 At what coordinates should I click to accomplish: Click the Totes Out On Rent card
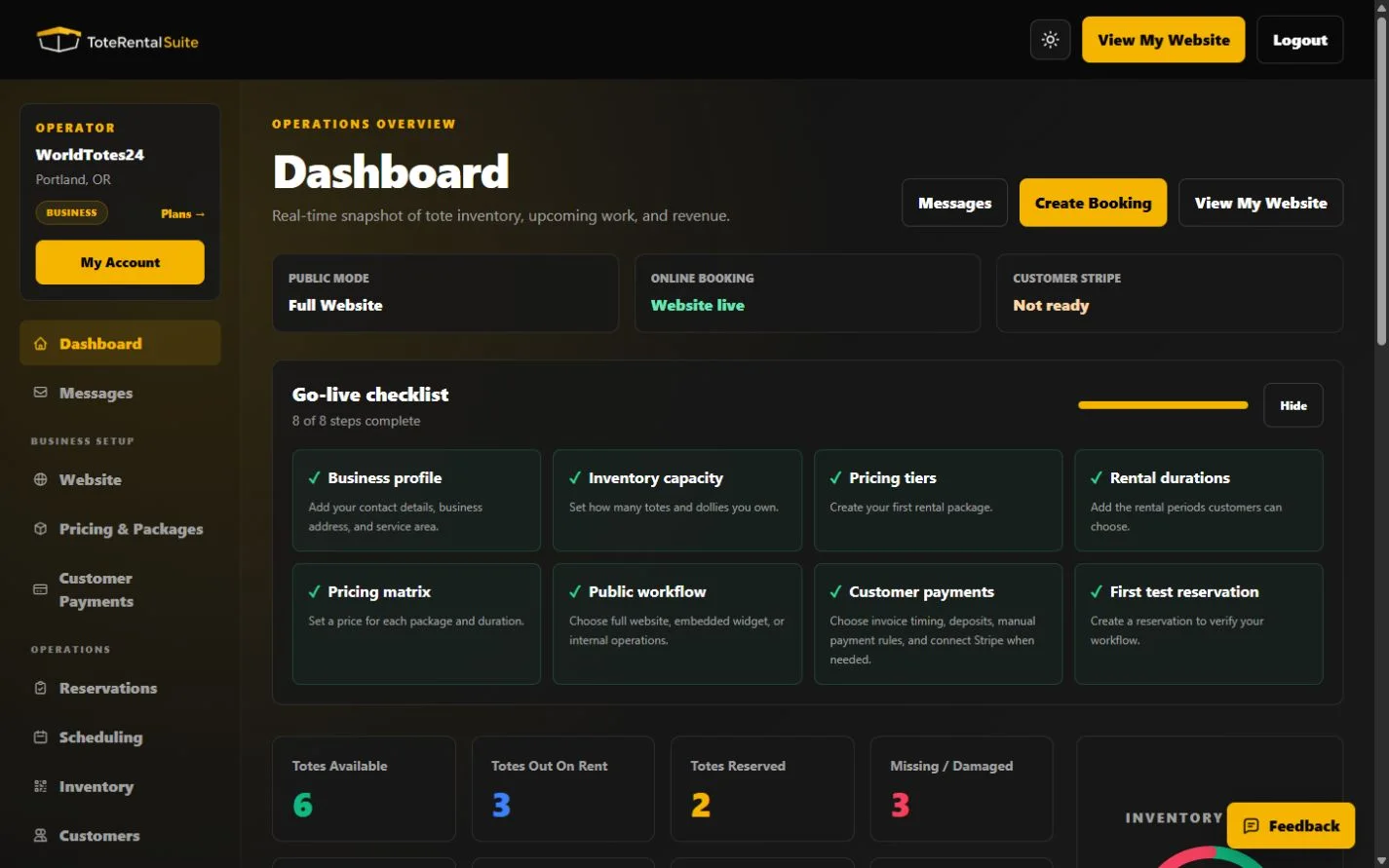563,789
